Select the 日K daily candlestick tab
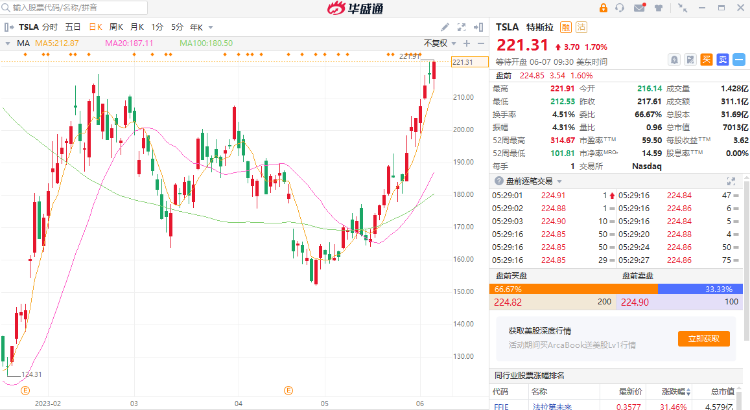This screenshot has height=410, width=750. (x=96, y=27)
